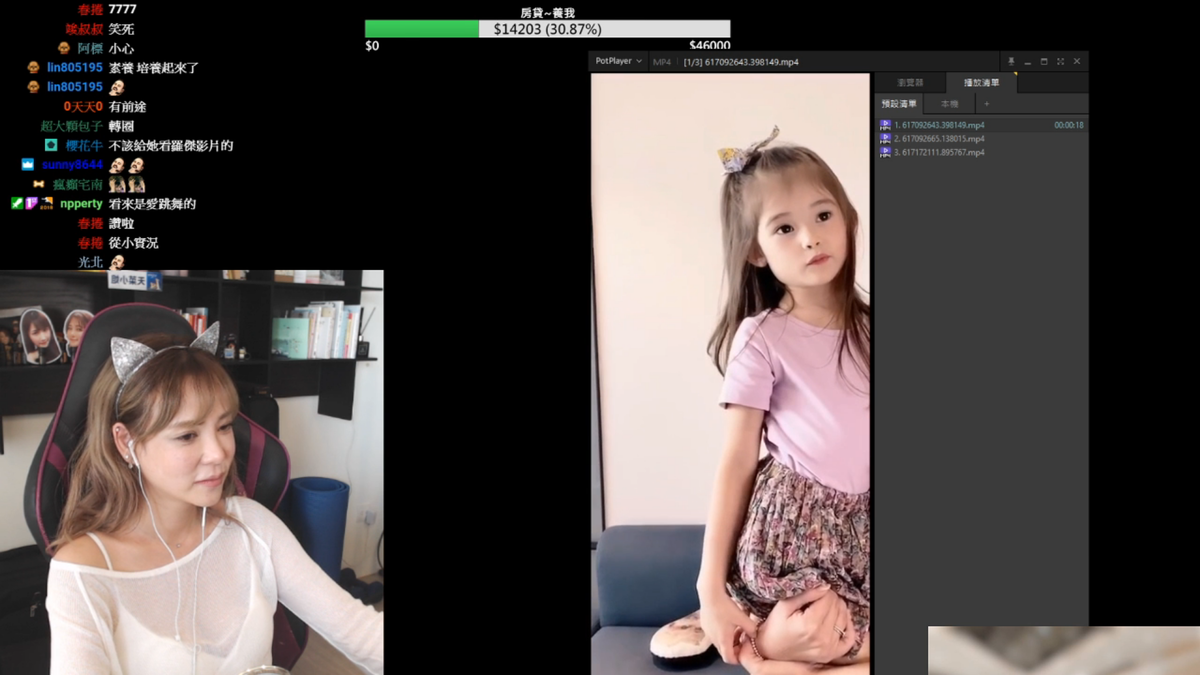Switch to the 播放清單 tab
The height and width of the screenshot is (675, 1200).
click(981, 83)
